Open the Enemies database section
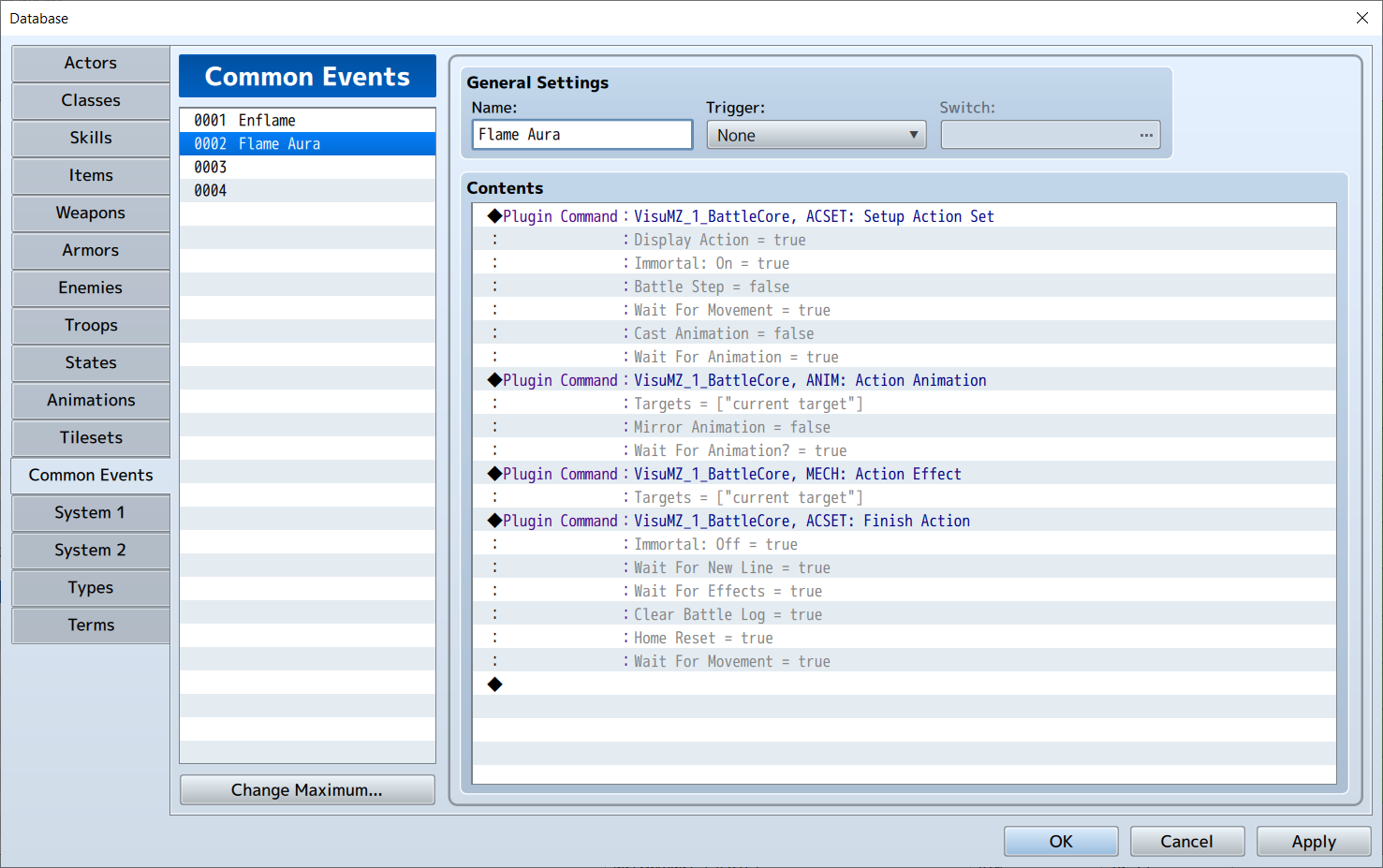Image resolution: width=1383 pixels, height=868 pixels. pyautogui.click(x=90, y=287)
